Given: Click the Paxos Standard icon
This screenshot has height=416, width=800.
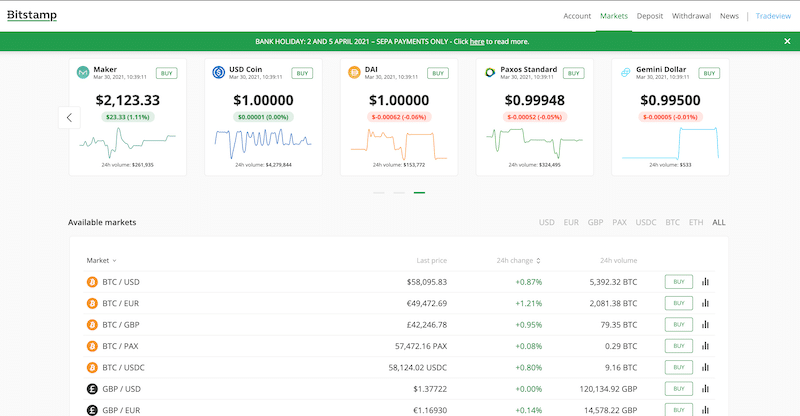Looking at the screenshot, I should [490, 72].
